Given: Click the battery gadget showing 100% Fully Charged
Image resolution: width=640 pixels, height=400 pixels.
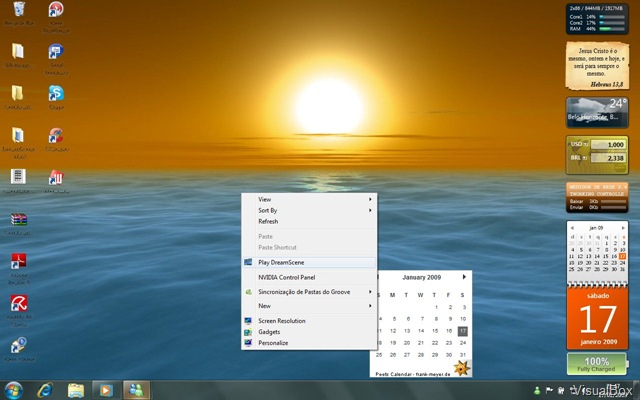Looking at the screenshot, I should pos(597,364).
